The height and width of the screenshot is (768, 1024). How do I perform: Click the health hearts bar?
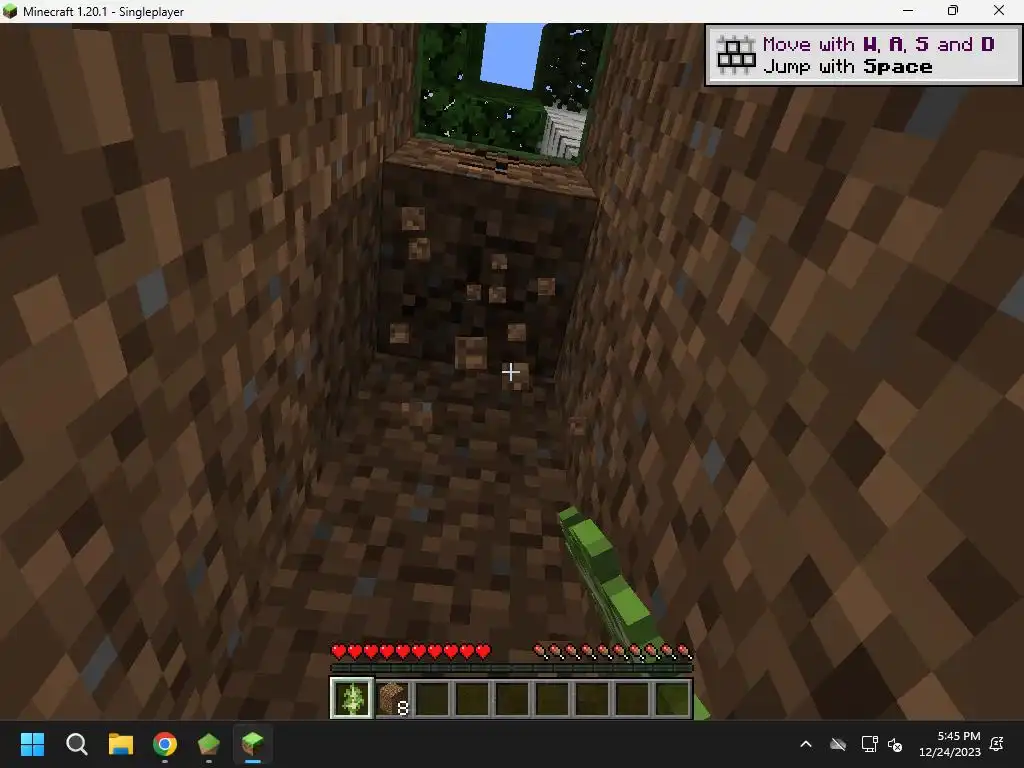(x=411, y=651)
